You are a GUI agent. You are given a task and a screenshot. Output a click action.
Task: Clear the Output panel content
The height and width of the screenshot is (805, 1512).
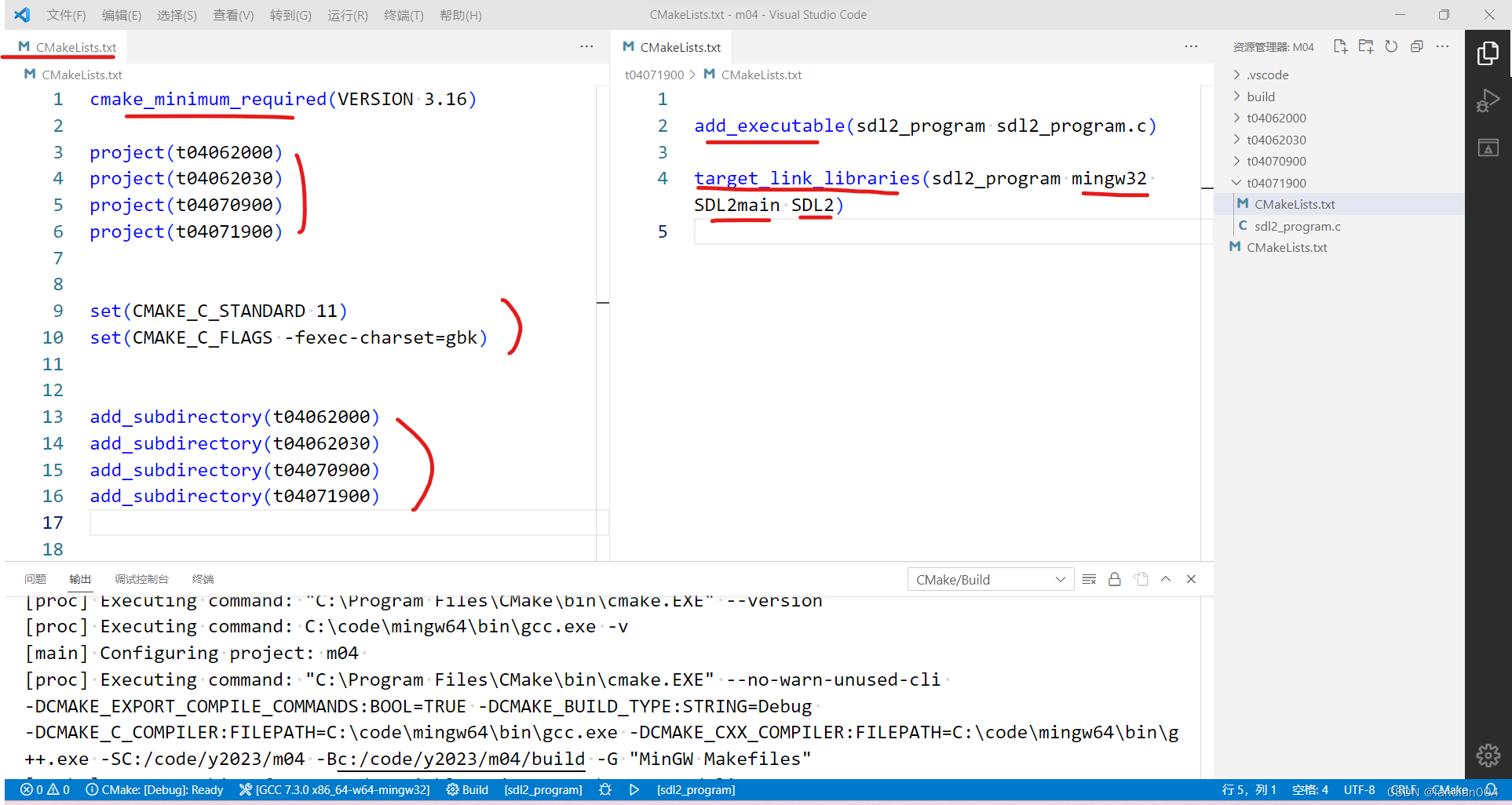[x=1089, y=579]
